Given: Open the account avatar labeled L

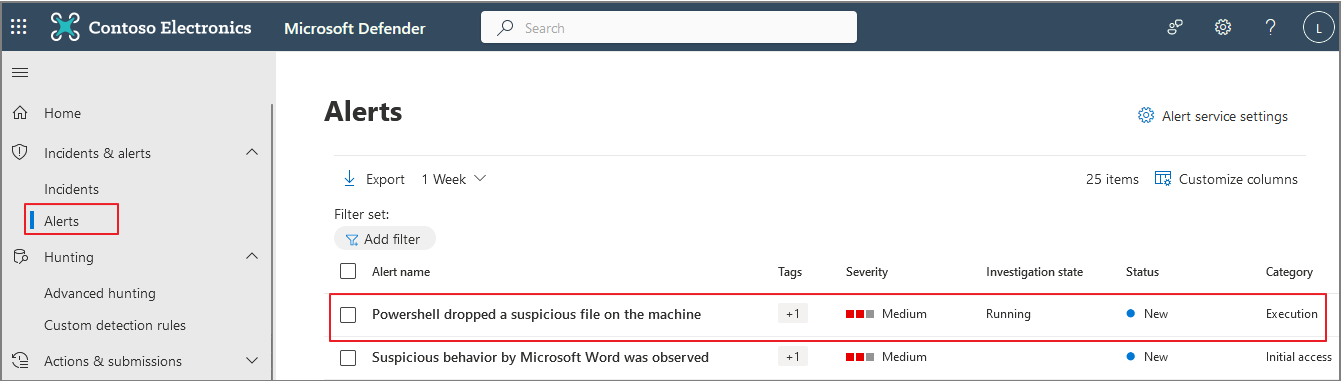Looking at the screenshot, I should click(1319, 28).
